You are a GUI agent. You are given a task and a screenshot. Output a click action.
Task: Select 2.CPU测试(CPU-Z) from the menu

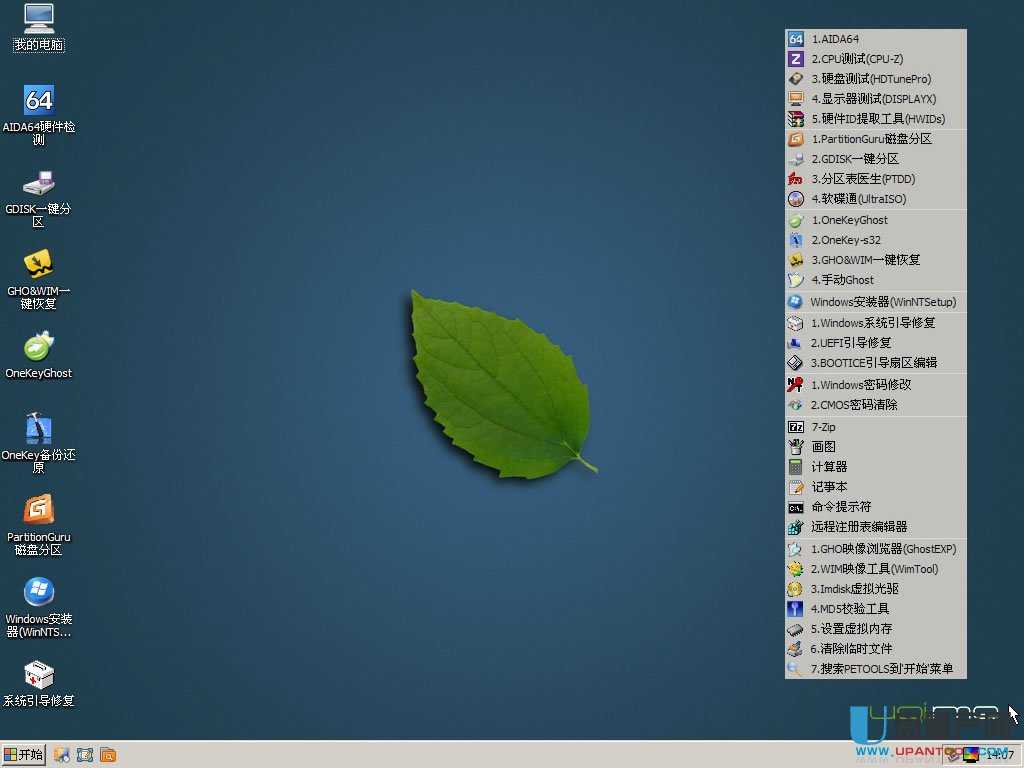(857, 59)
